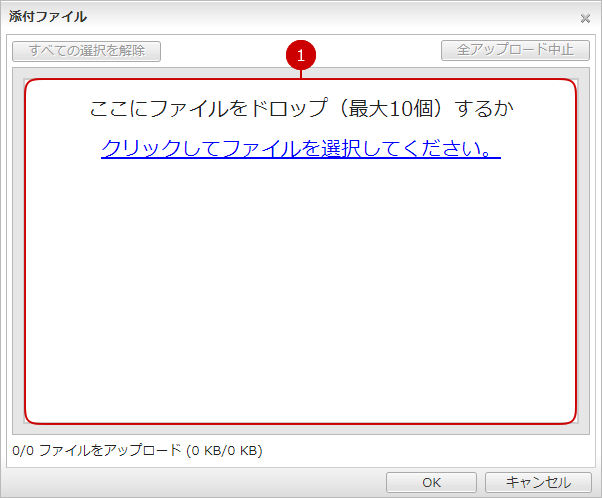602x498 pixels.
Task: Click the red numbered marker 1
Action: (x=301, y=56)
